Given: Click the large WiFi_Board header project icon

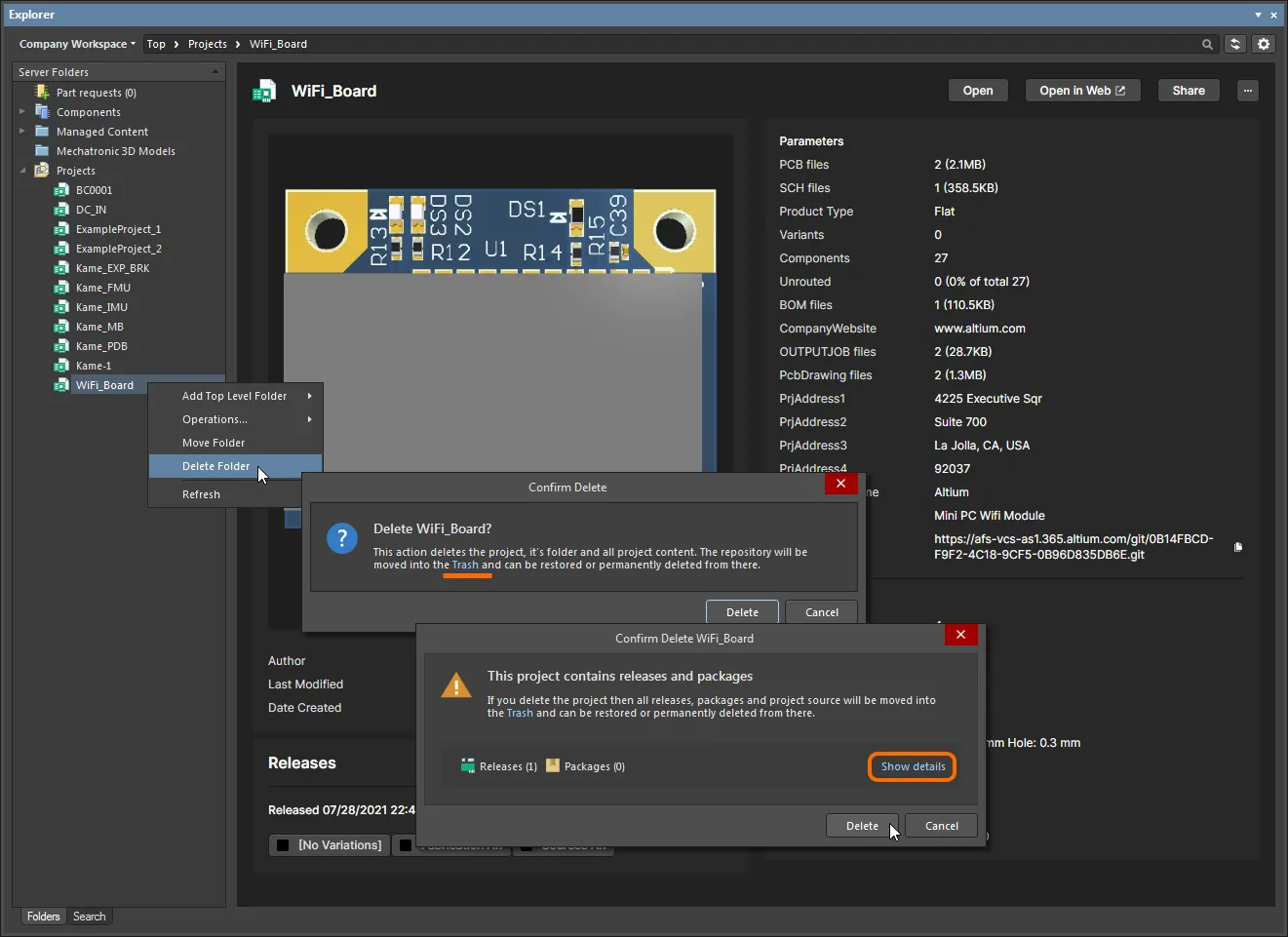Looking at the screenshot, I should coord(264,92).
